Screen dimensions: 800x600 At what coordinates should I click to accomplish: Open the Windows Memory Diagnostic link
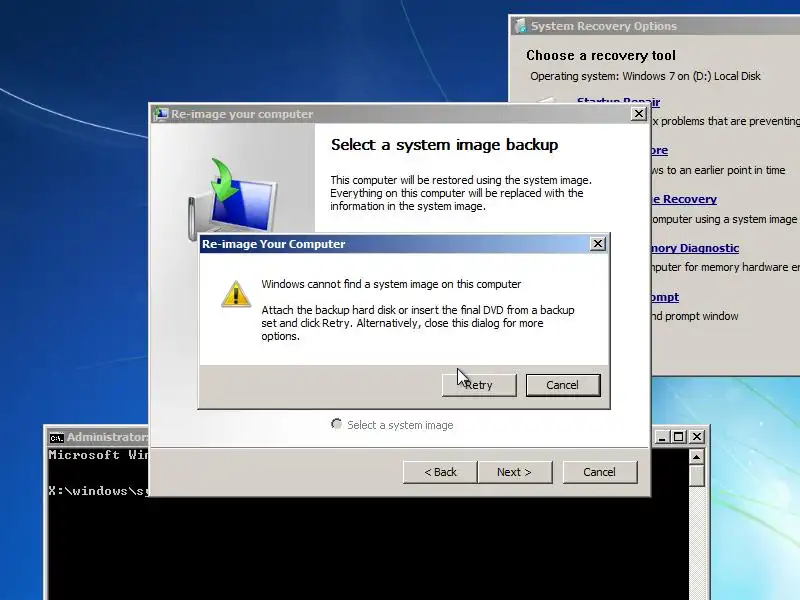tap(695, 248)
